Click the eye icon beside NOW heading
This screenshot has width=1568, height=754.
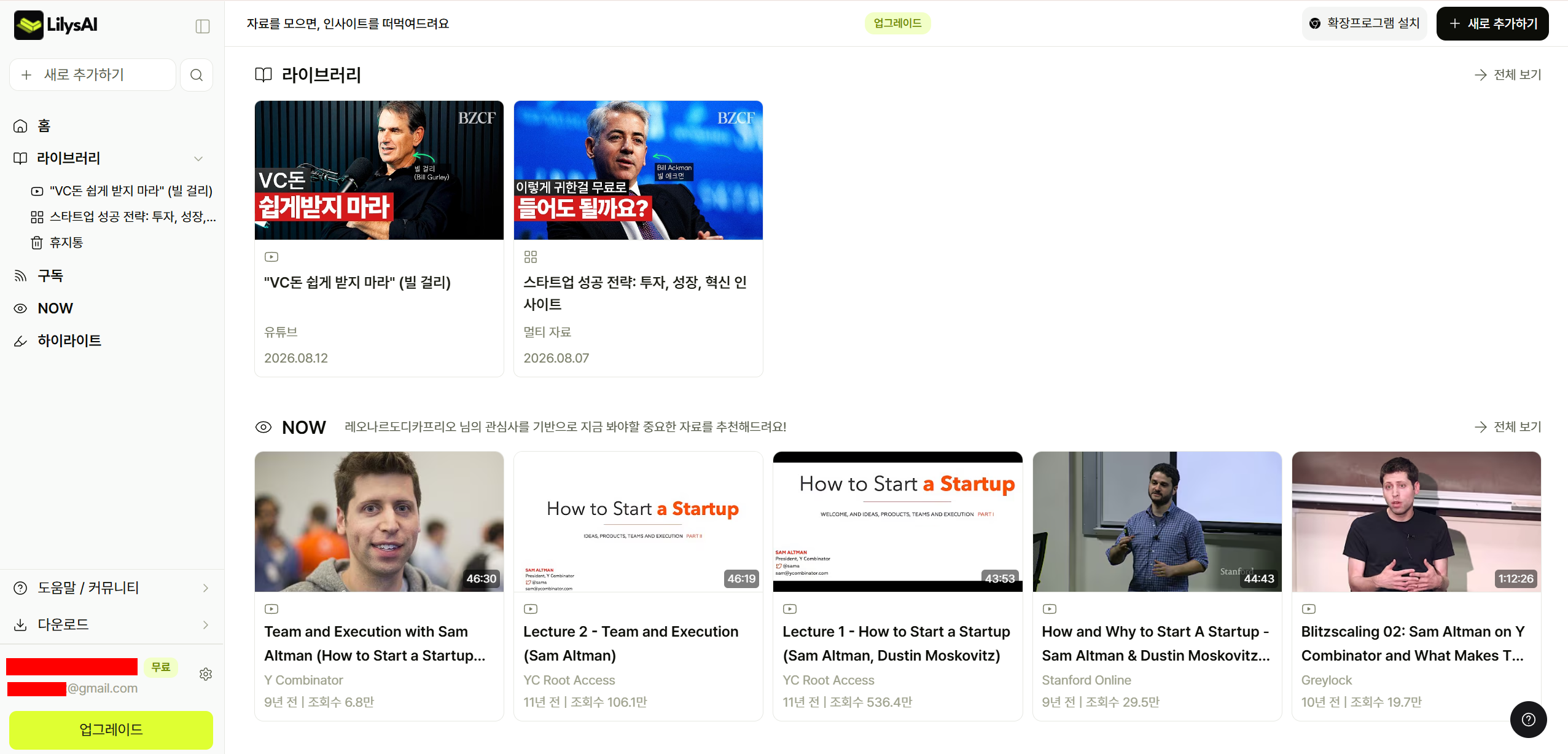pos(263,427)
